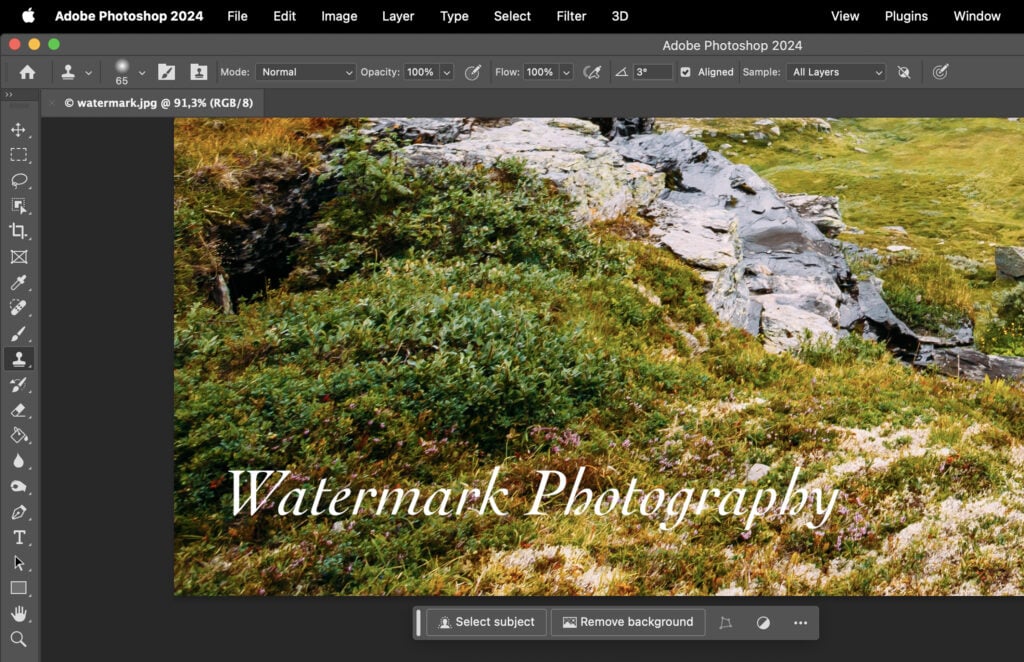Enable pressure controls opacity toggle
Image resolution: width=1024 pixels, height=662 pixels.
(472, 71)
